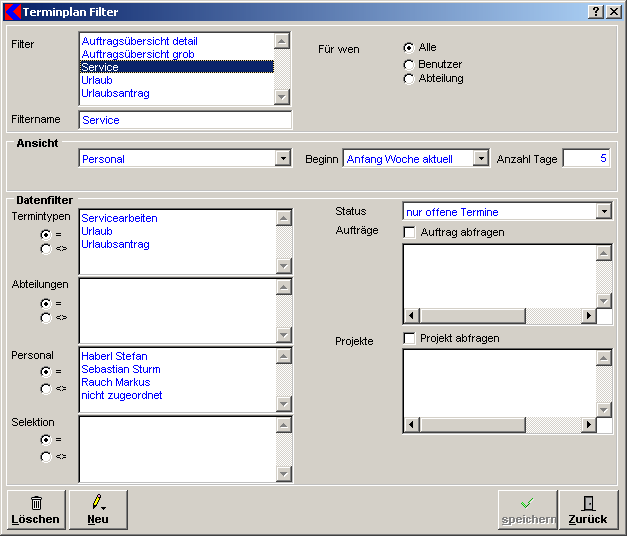Click the Filtername text field
The image size is (627, 536).
click(x=184, y=120)
